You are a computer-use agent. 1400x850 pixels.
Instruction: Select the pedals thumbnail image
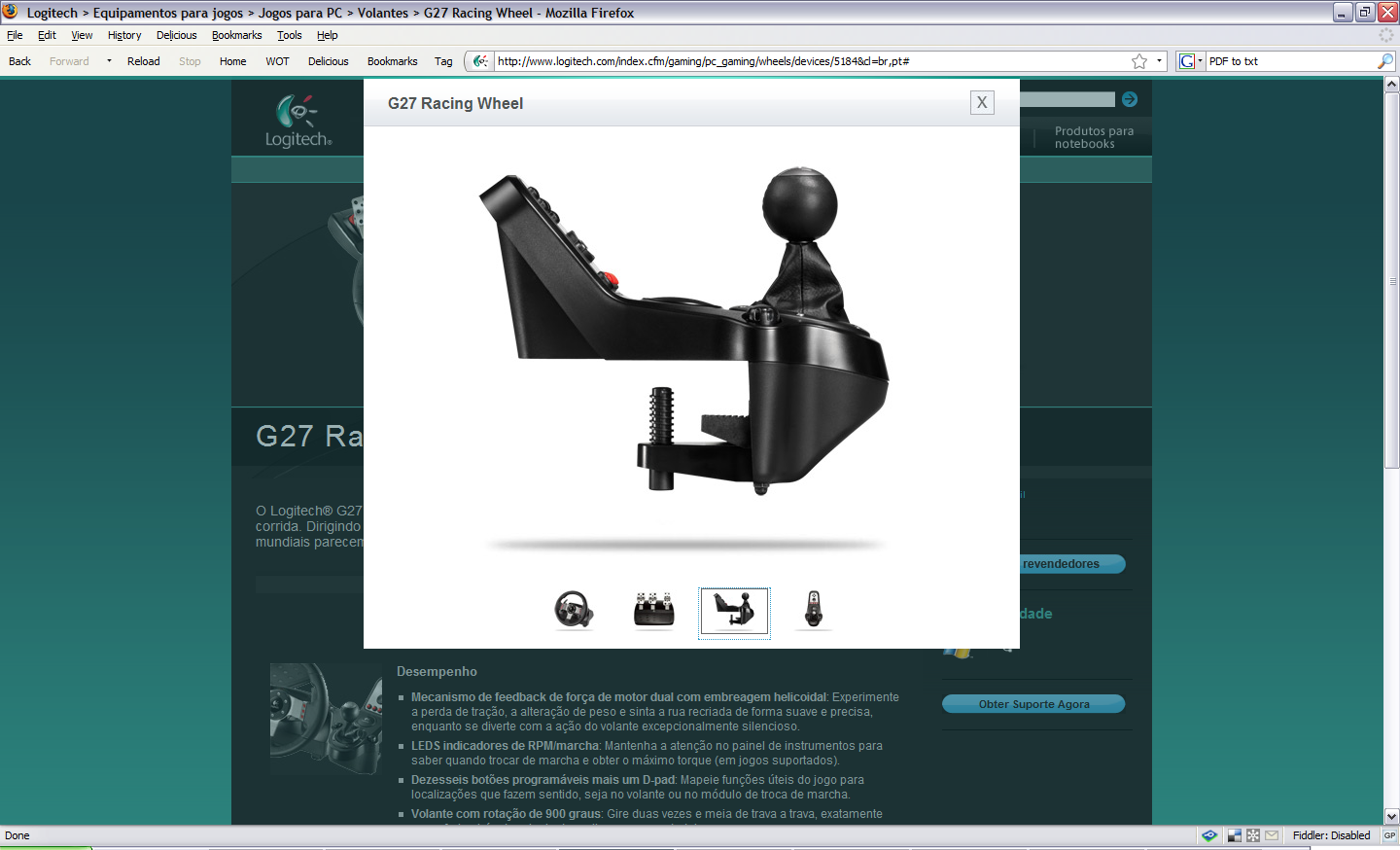tap(654, 611)
